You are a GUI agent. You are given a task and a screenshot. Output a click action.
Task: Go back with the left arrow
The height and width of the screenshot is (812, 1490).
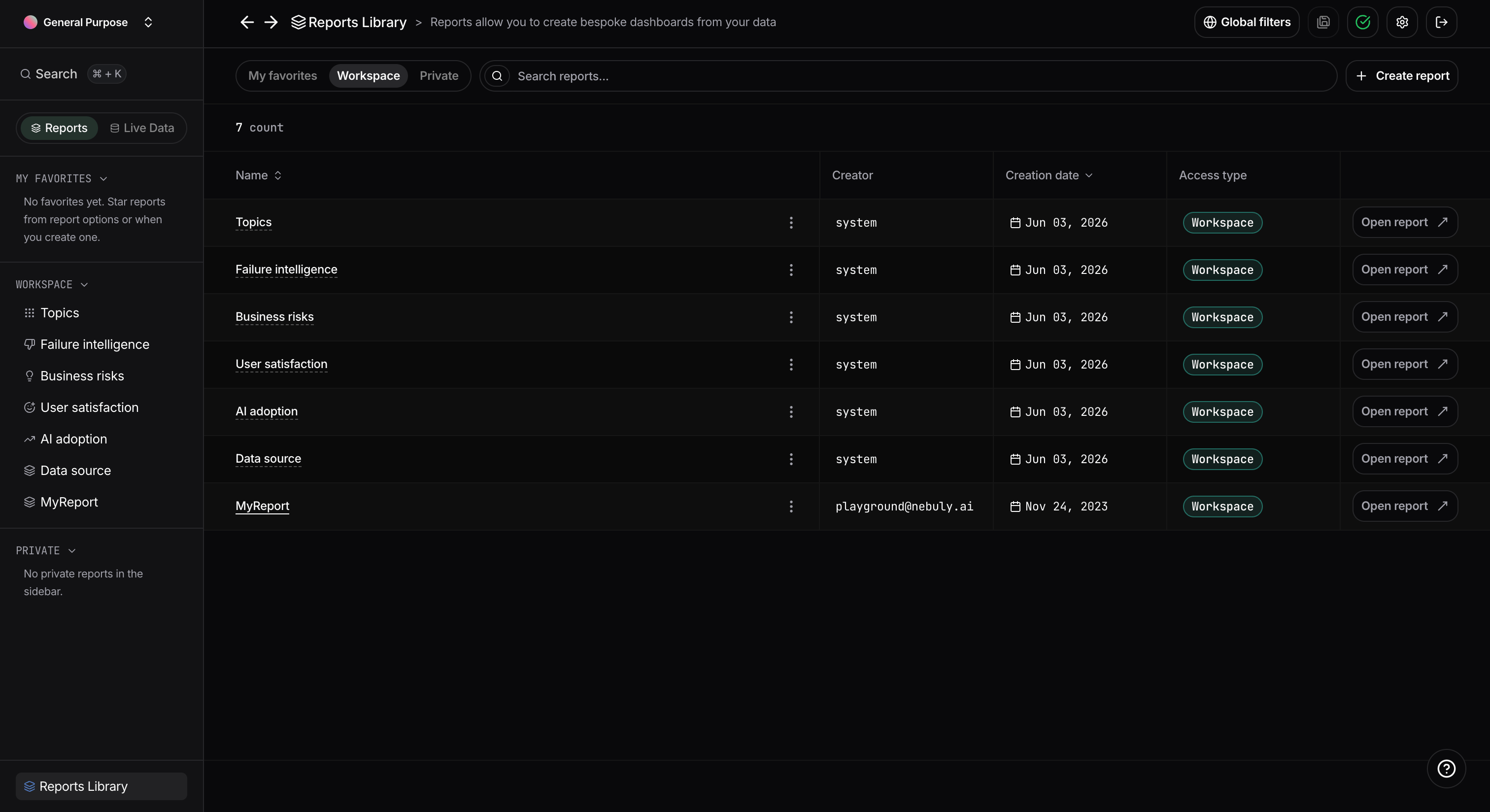[247, 22]
